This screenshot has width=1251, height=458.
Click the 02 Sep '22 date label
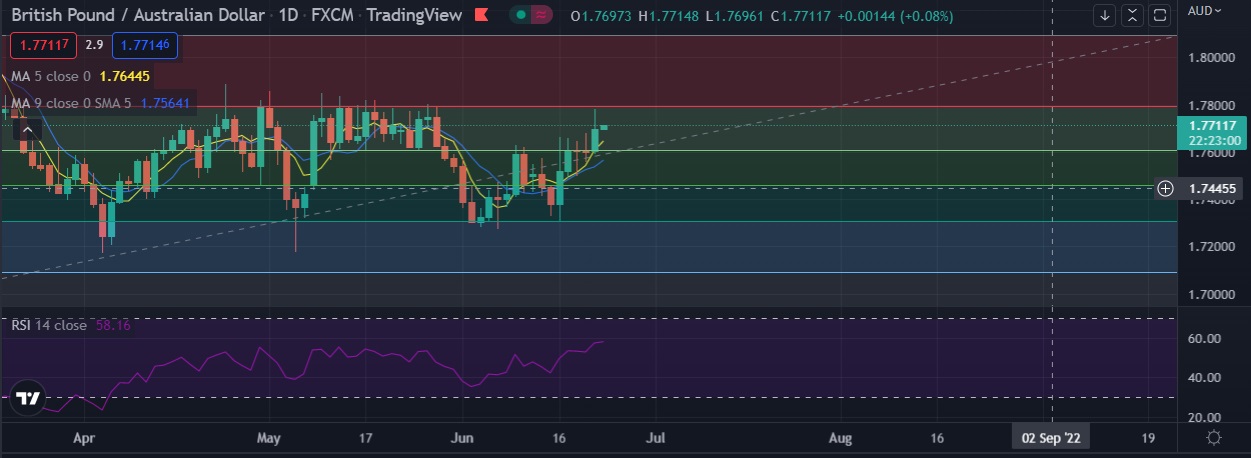1050,438
